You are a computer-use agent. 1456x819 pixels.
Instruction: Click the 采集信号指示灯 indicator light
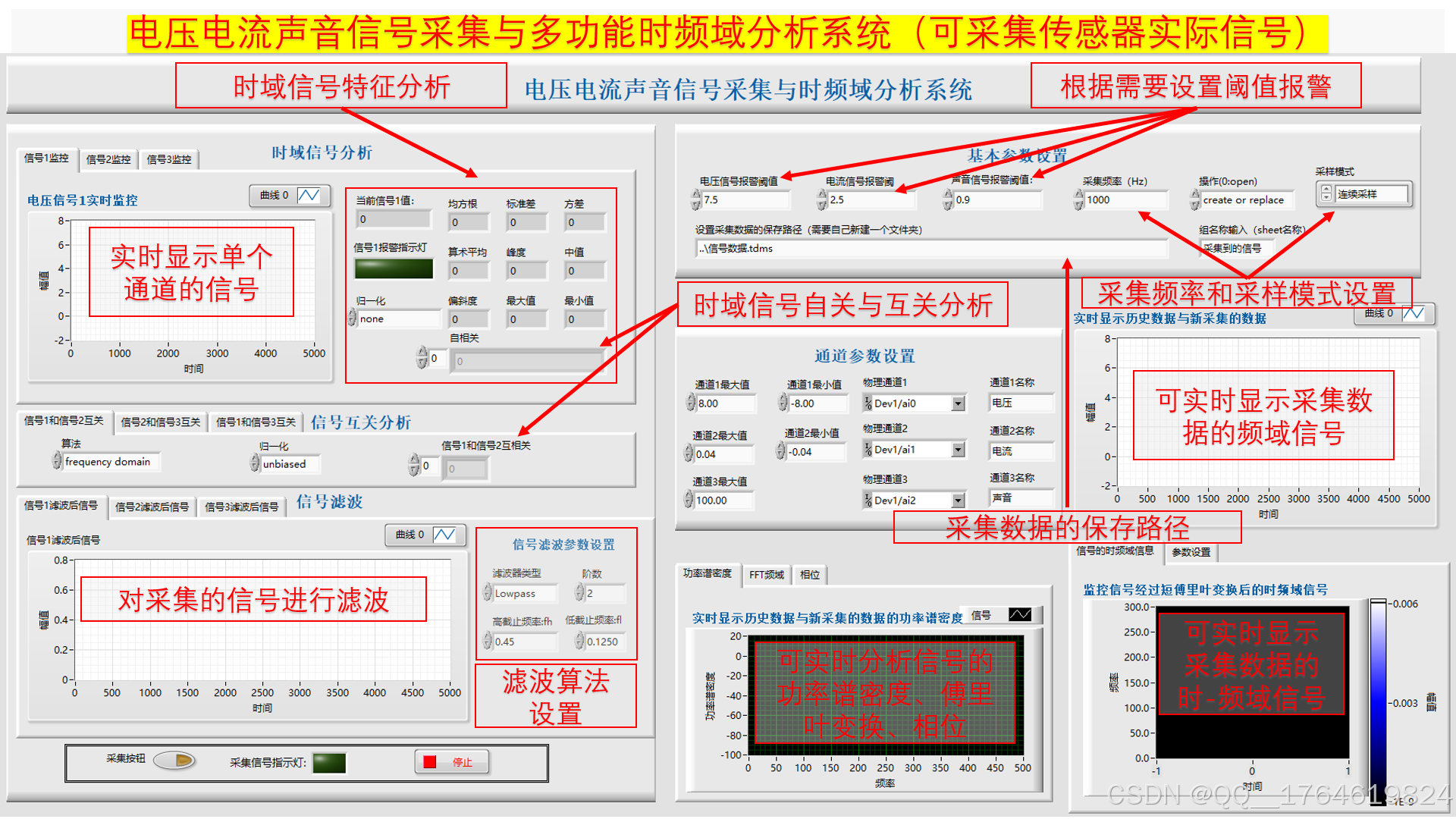point(329,763)
